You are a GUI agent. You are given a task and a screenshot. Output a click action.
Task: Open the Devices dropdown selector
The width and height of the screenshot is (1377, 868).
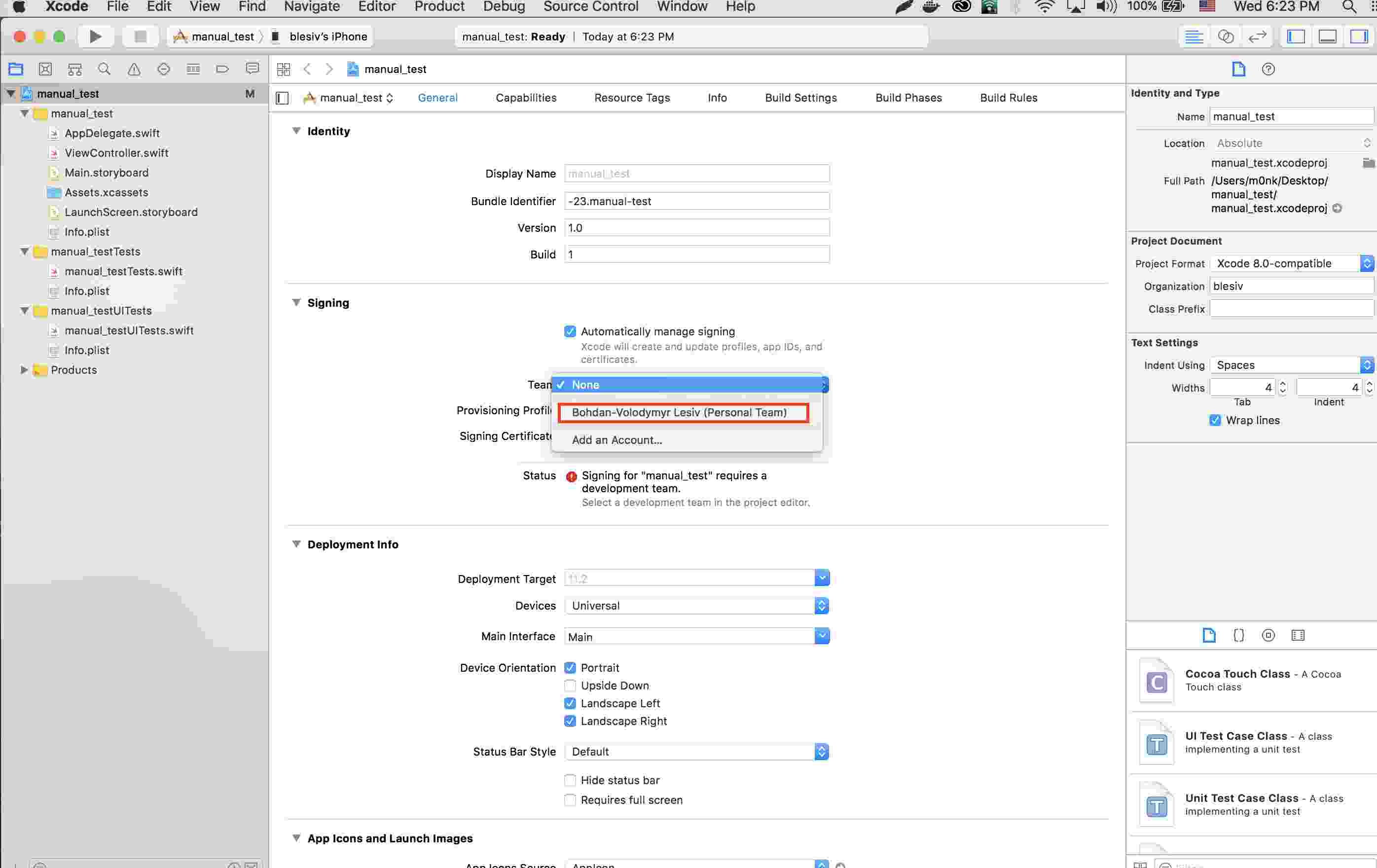pos(821,605)
